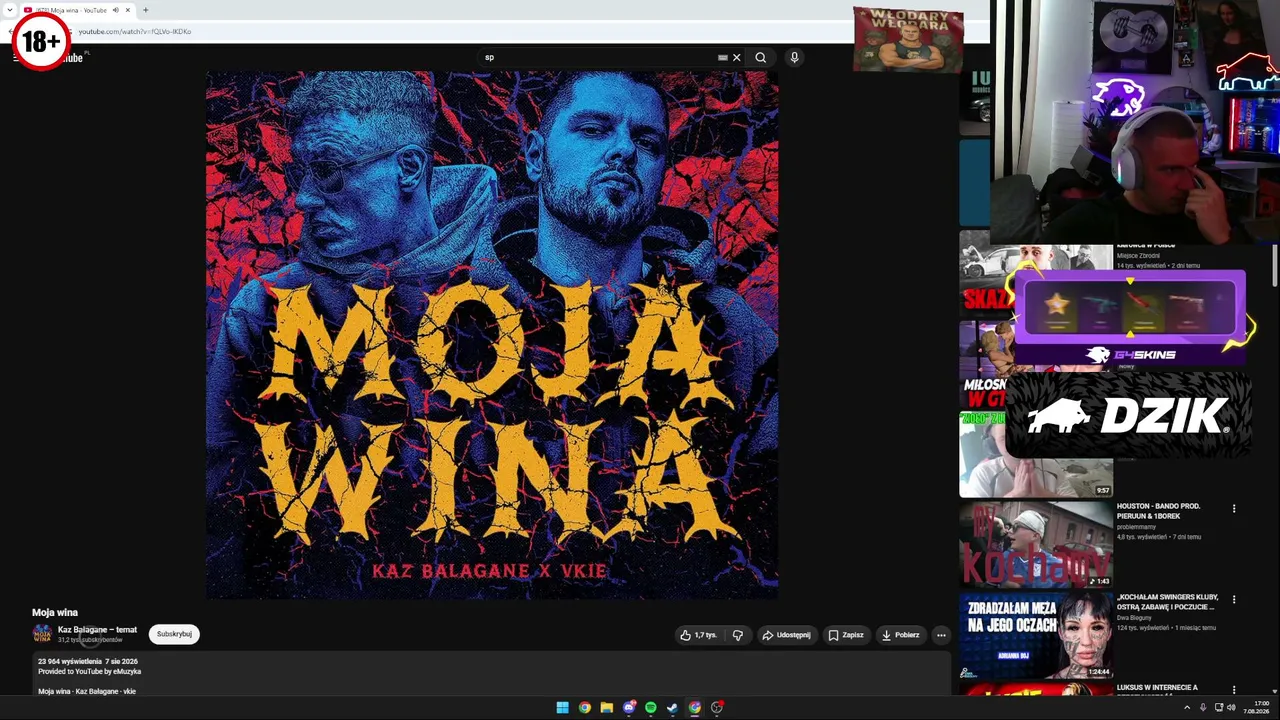Image resolution: width=1280 pixels, height=720 pixels.
Task: Switch to the active Chrome window icon
Action: point(694,708)
